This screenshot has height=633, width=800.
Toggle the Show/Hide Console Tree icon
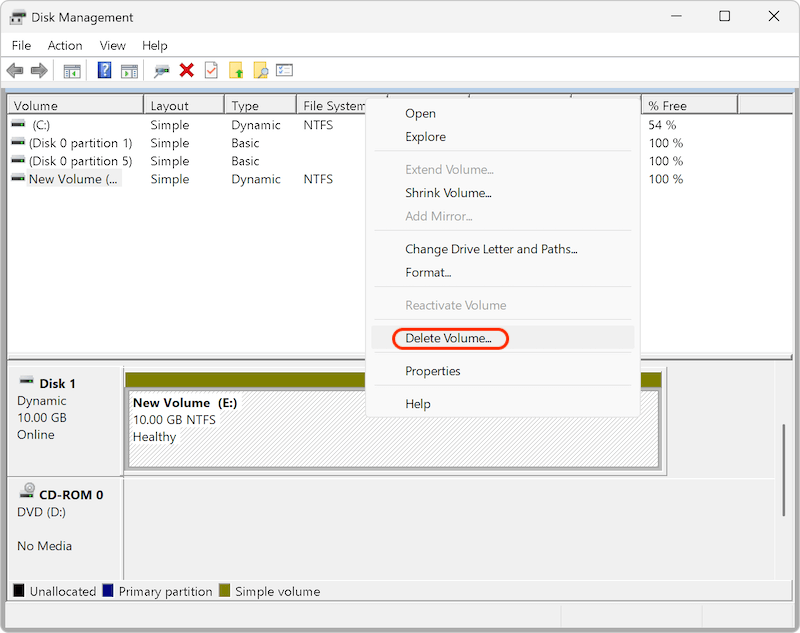71,70
